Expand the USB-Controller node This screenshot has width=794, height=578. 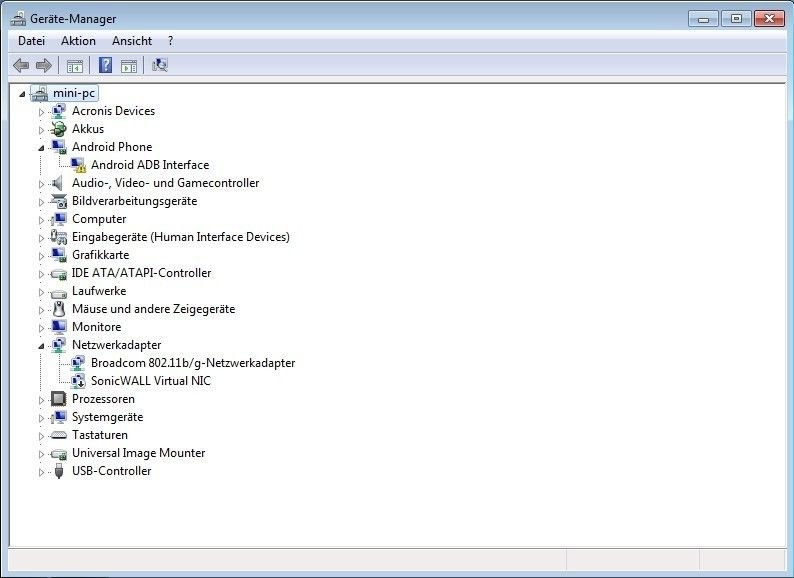[41, 472]
